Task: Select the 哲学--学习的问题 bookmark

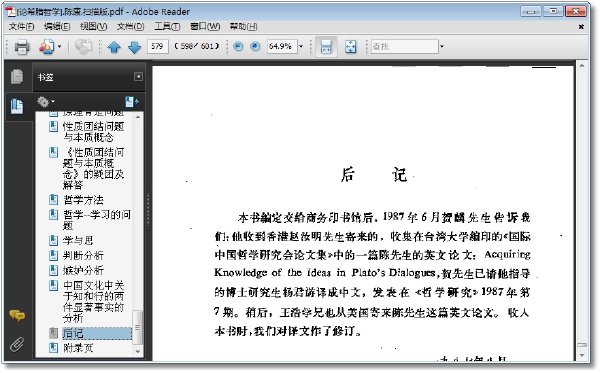Action: click(96, 220)
